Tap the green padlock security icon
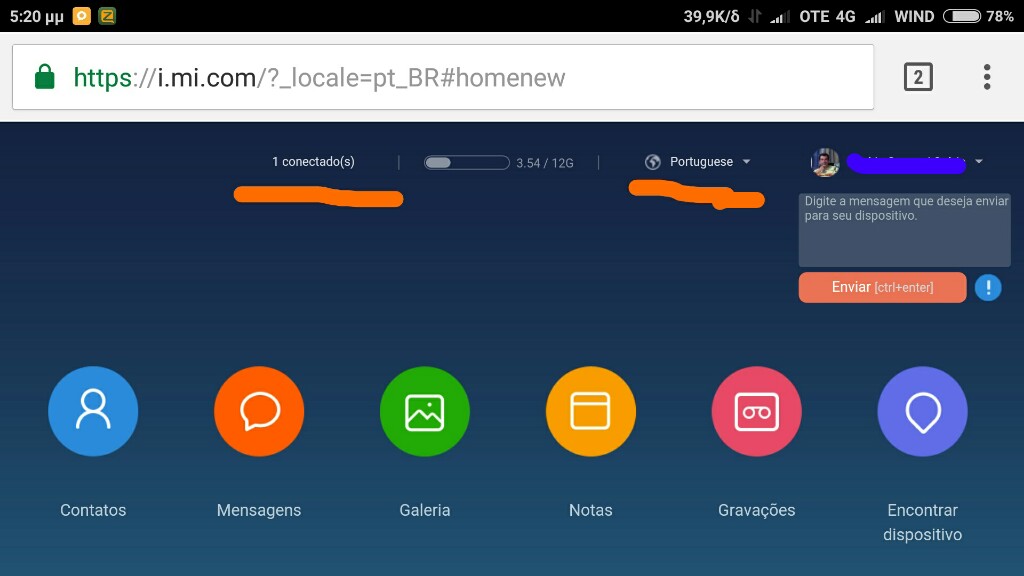Viewport: 1024px width, 576px height. pyautogui.click(x=44, y=77)
